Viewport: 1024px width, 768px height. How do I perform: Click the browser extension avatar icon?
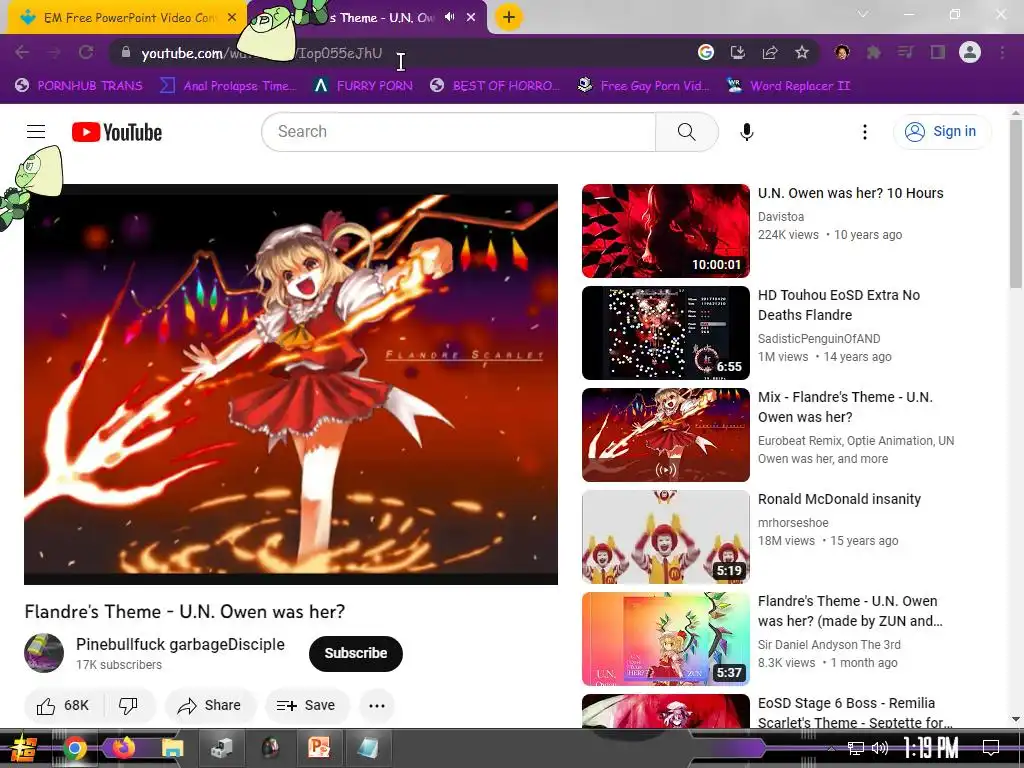(x=842, y=52)
